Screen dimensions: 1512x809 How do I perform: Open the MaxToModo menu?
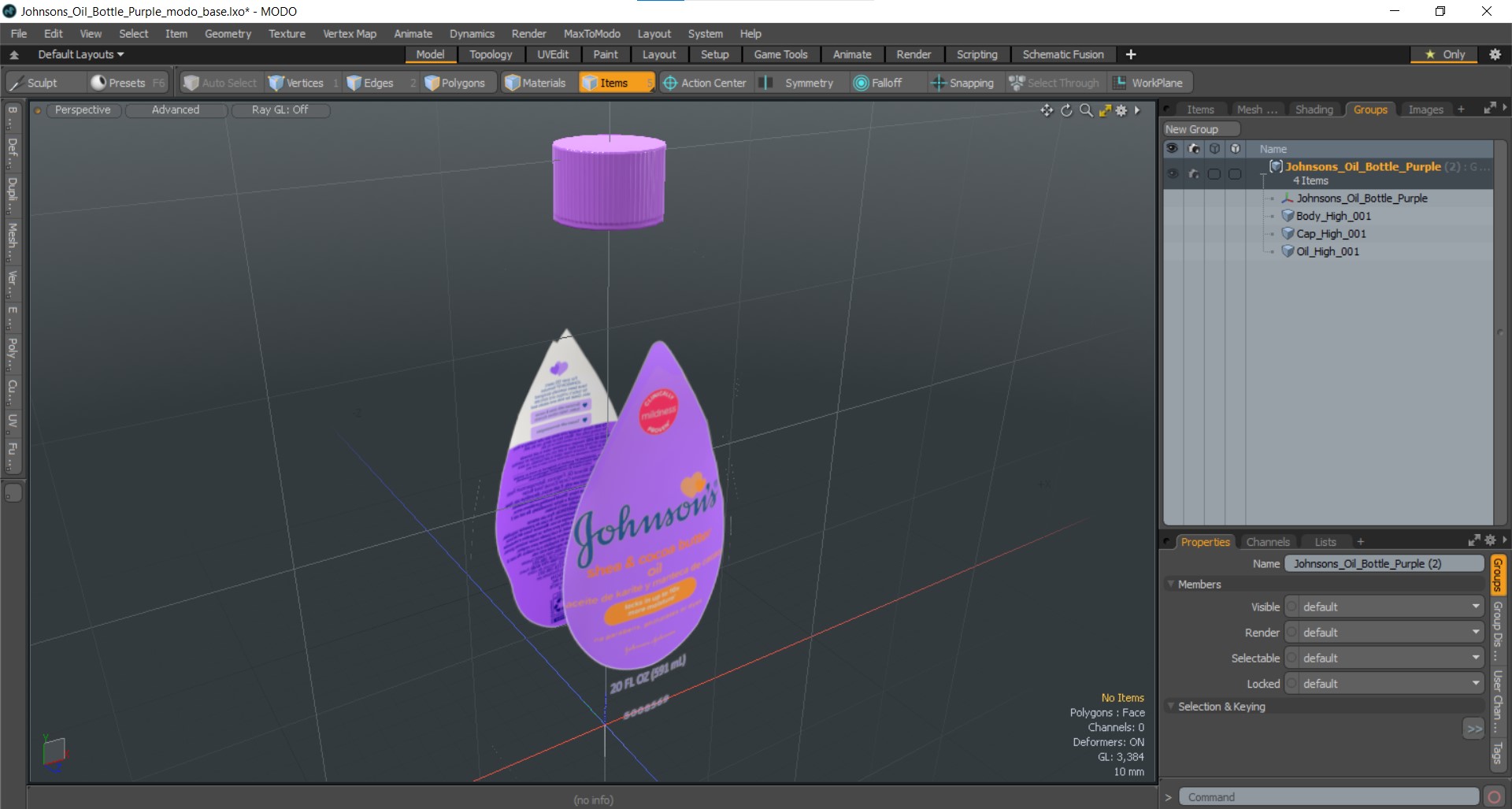click(x=591, y=34)
